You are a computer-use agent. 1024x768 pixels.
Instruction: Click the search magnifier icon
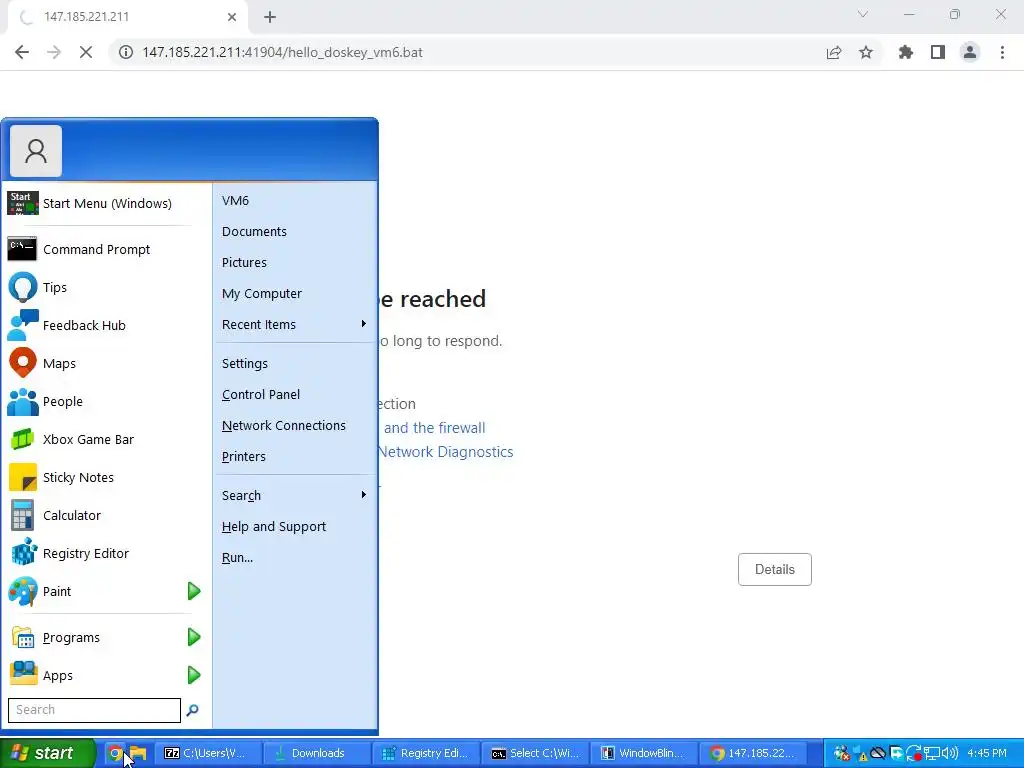click(193, 710)
